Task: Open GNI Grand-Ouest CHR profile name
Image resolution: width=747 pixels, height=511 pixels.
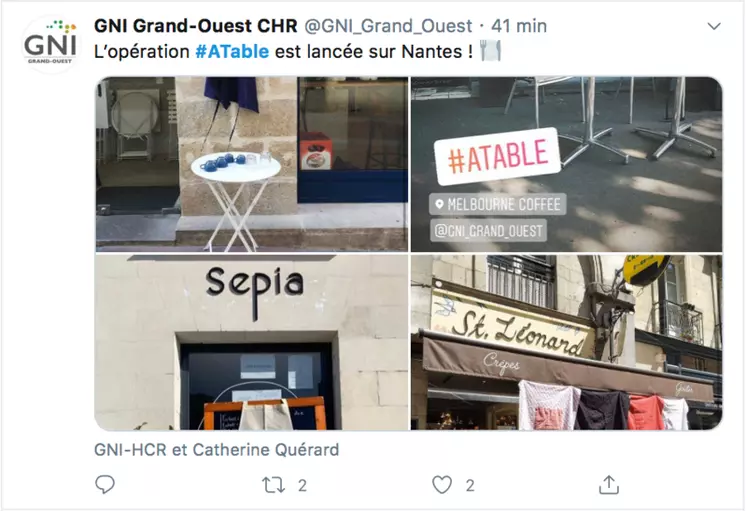Action: coord(196,26)
